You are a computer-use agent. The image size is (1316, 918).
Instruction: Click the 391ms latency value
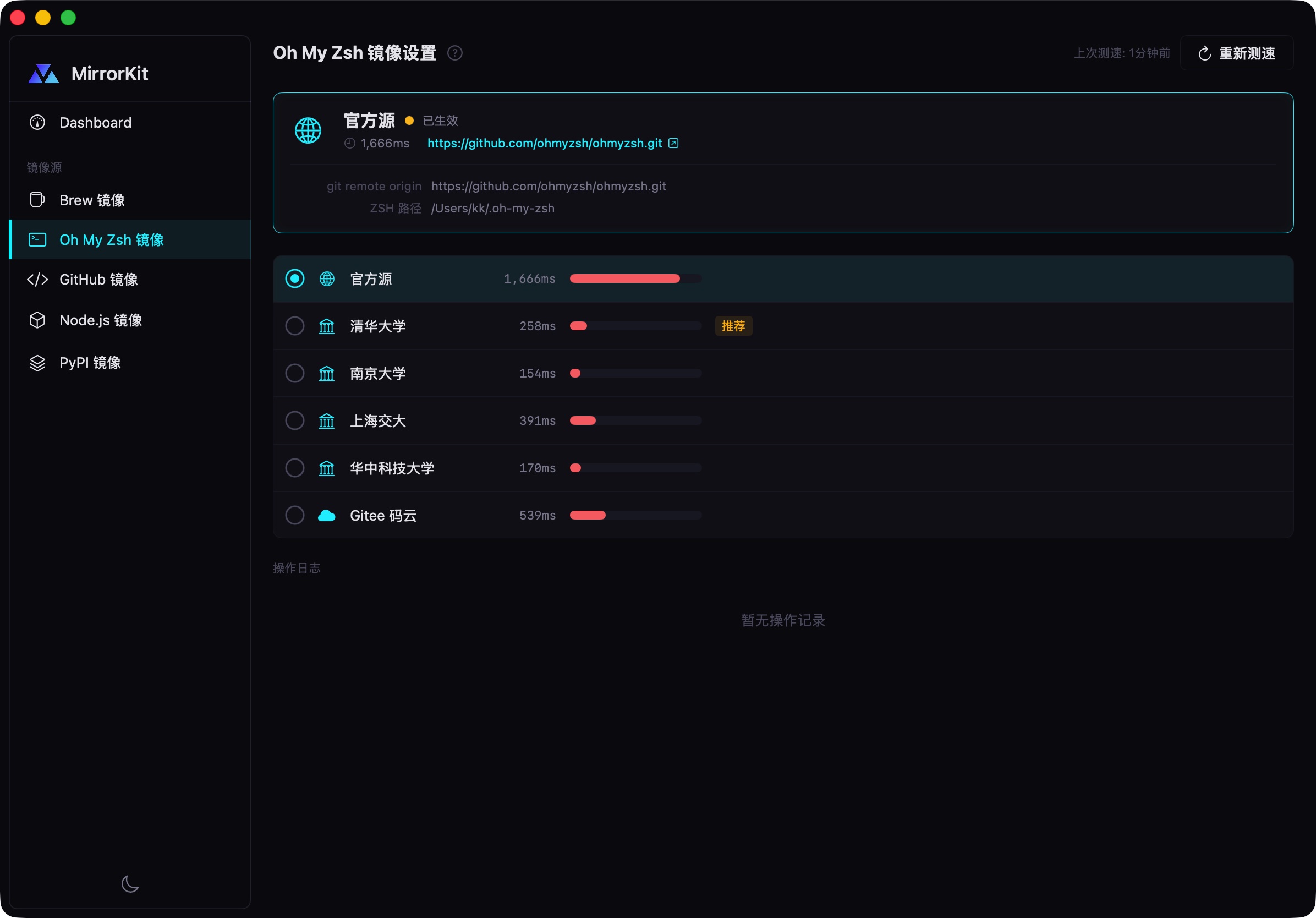point(538,420)
